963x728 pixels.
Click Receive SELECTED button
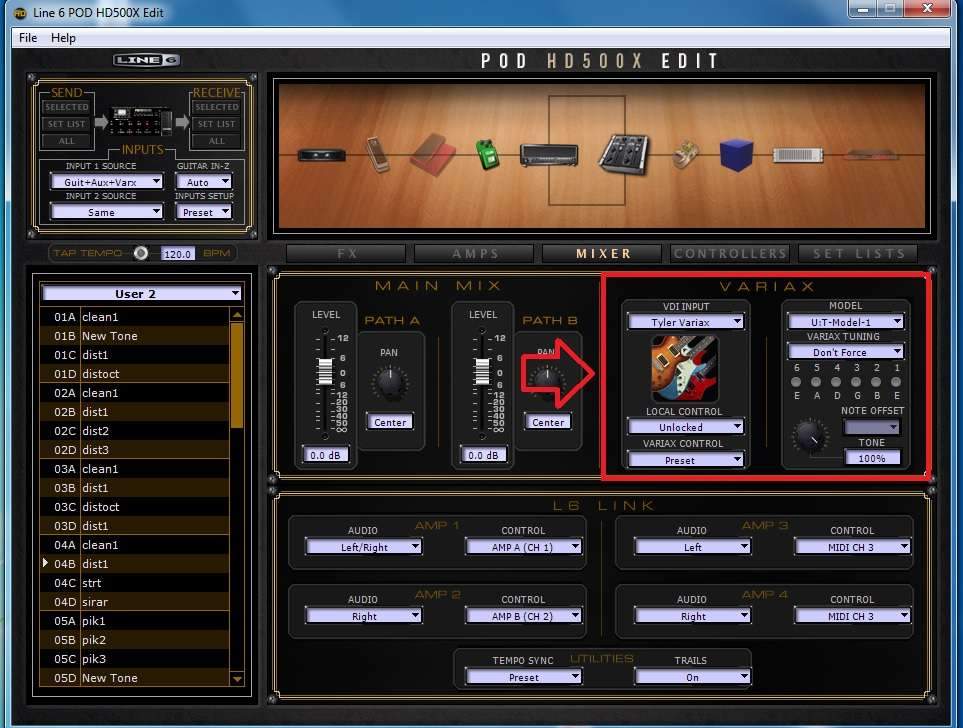[216, 107]
